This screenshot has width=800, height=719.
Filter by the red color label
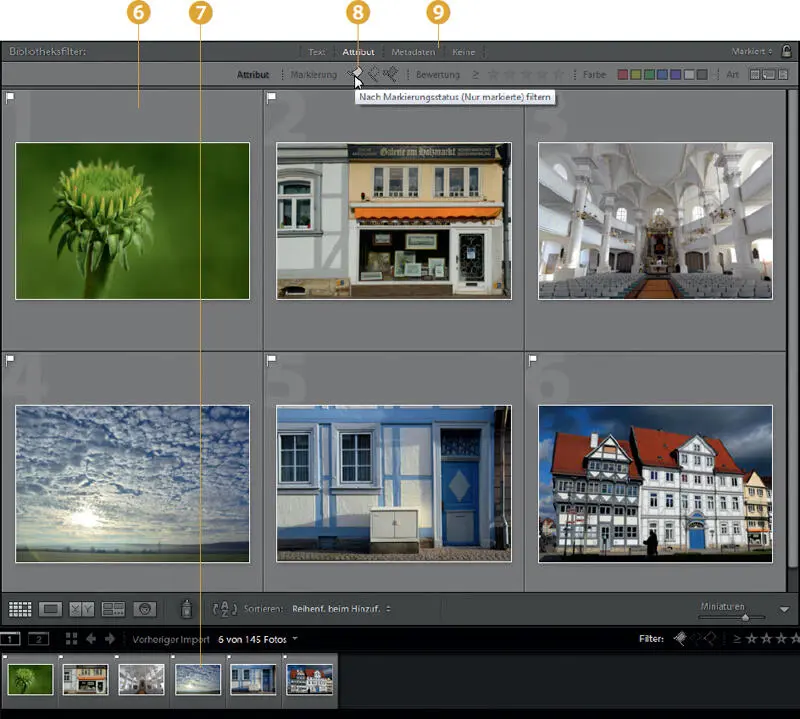[x=622, y=75]
